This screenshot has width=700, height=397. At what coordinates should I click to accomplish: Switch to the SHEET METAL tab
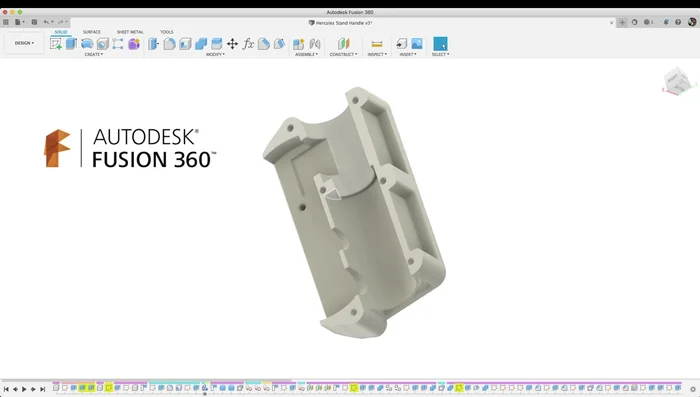pos(130,32)
